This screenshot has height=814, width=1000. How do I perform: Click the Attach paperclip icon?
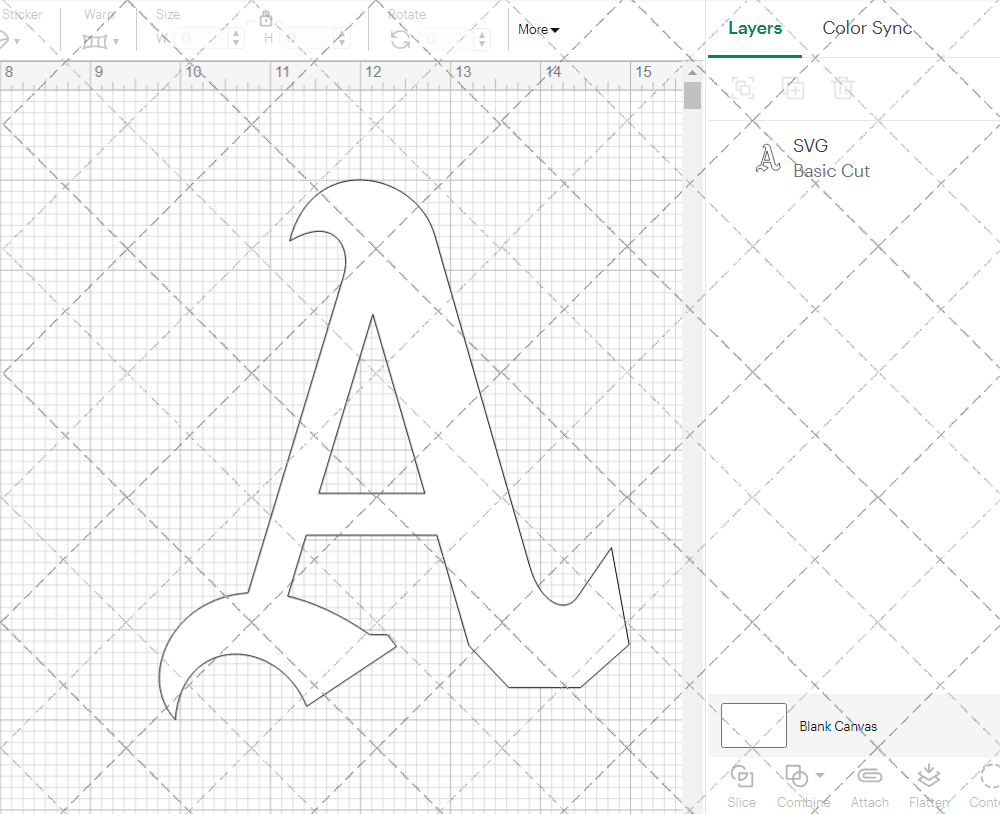(869, 777)
